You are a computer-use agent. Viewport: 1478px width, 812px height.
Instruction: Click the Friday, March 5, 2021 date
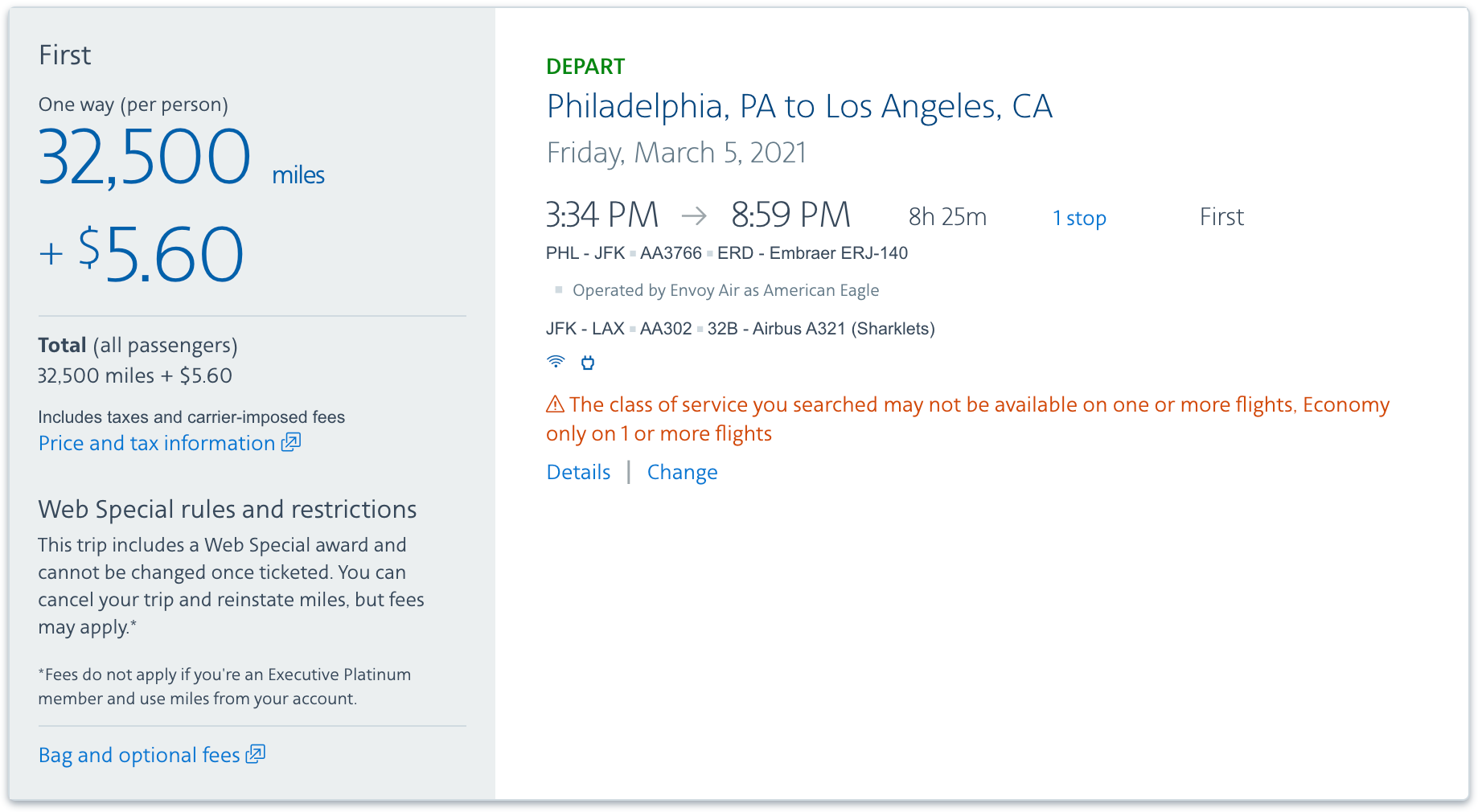point(676,153)
